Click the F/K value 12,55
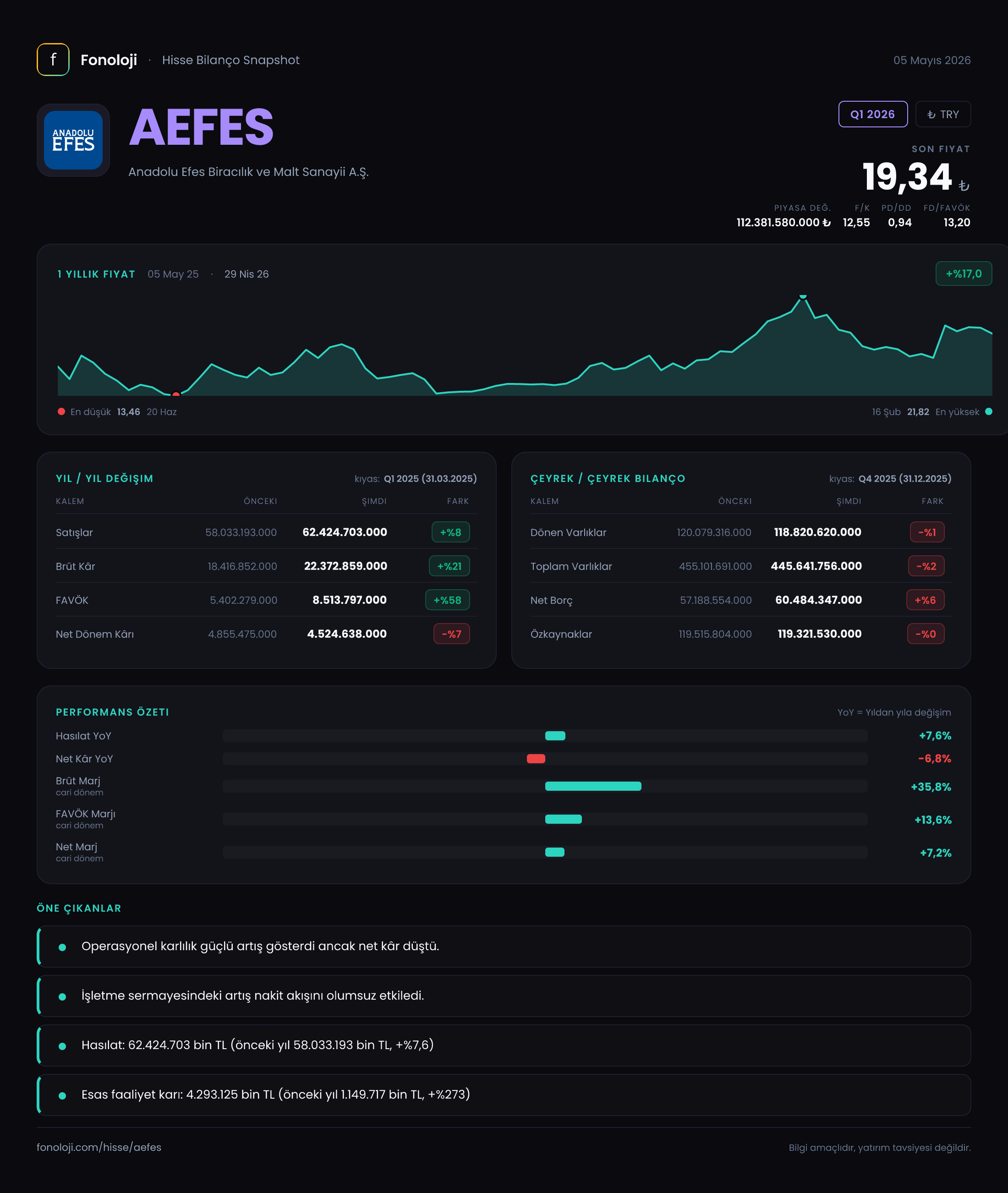 tap(856, 222)
